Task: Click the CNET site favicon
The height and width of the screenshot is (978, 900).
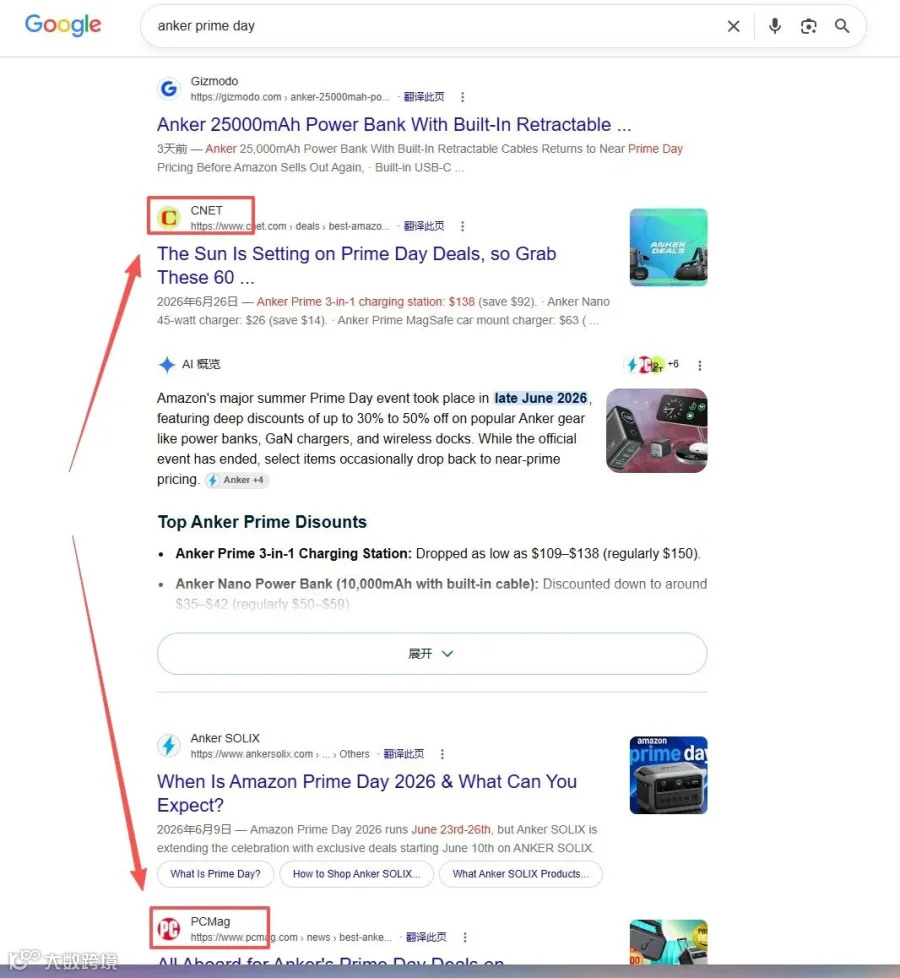Action: tap(169, 218)
